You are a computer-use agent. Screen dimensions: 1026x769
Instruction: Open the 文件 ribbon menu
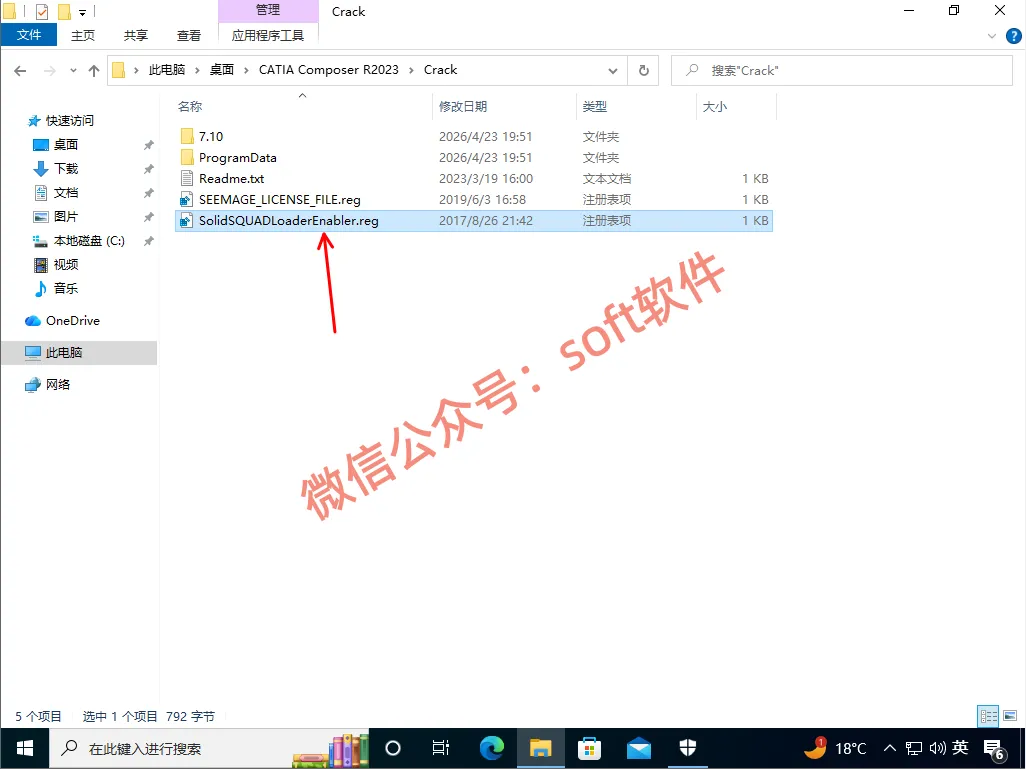click(x=29, y=35)
